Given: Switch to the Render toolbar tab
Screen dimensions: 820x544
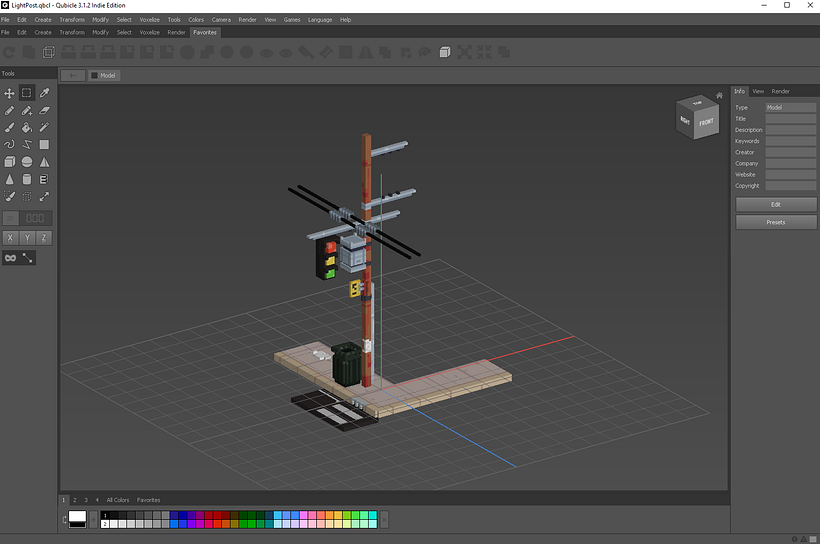Looking at the screenshot, I should click(176, 32).
